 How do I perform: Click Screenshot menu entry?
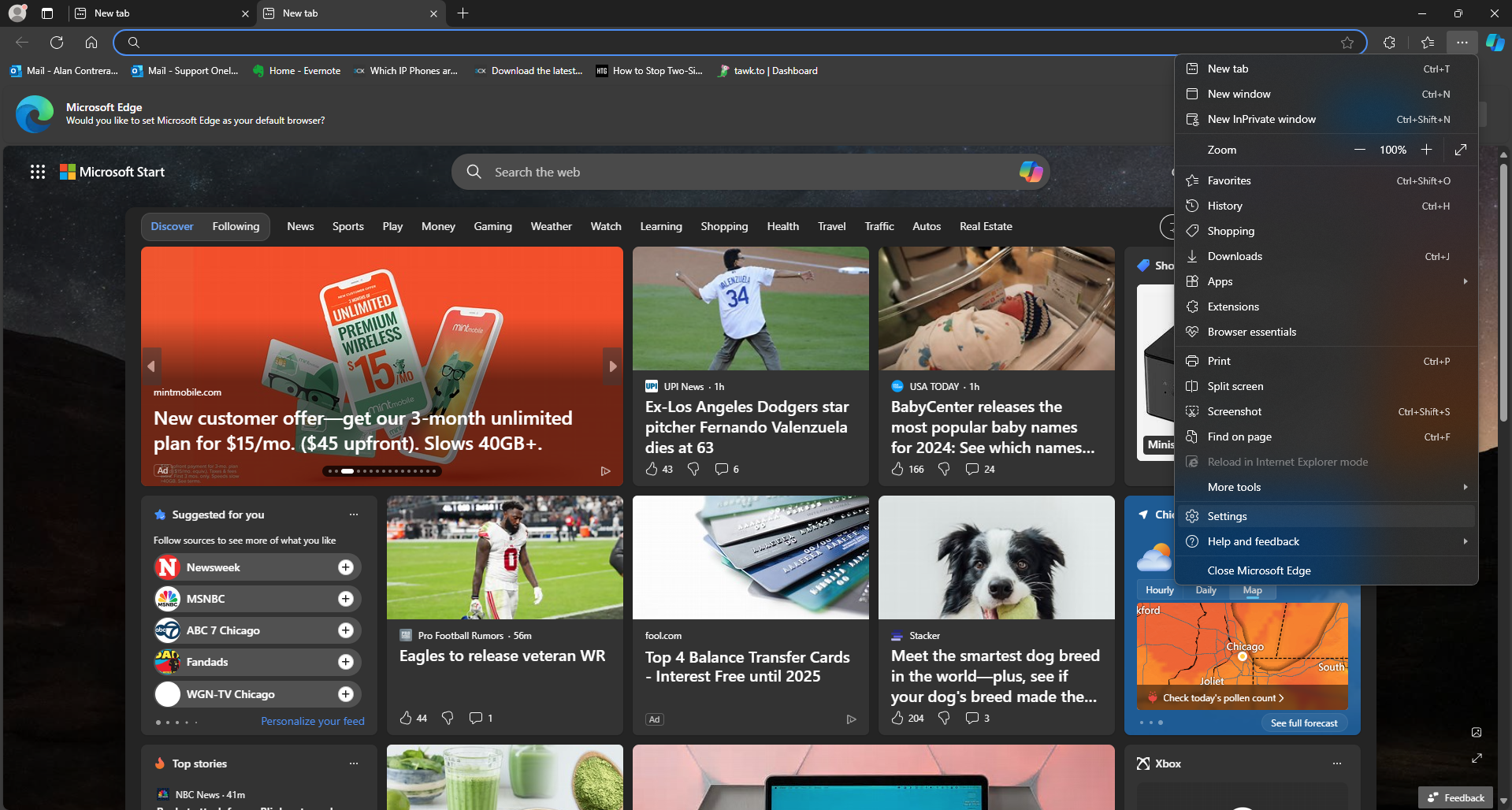[x=1327, y=411]
